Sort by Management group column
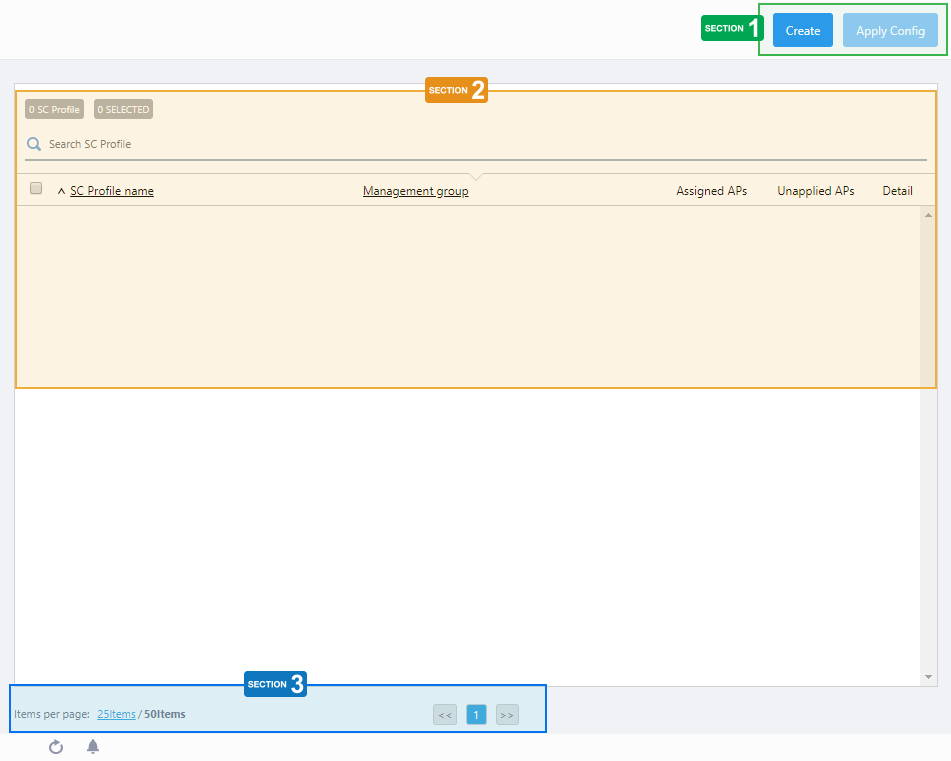Image resolution: width=951 pixels, height=761 pixels. (x=415, y=191)
